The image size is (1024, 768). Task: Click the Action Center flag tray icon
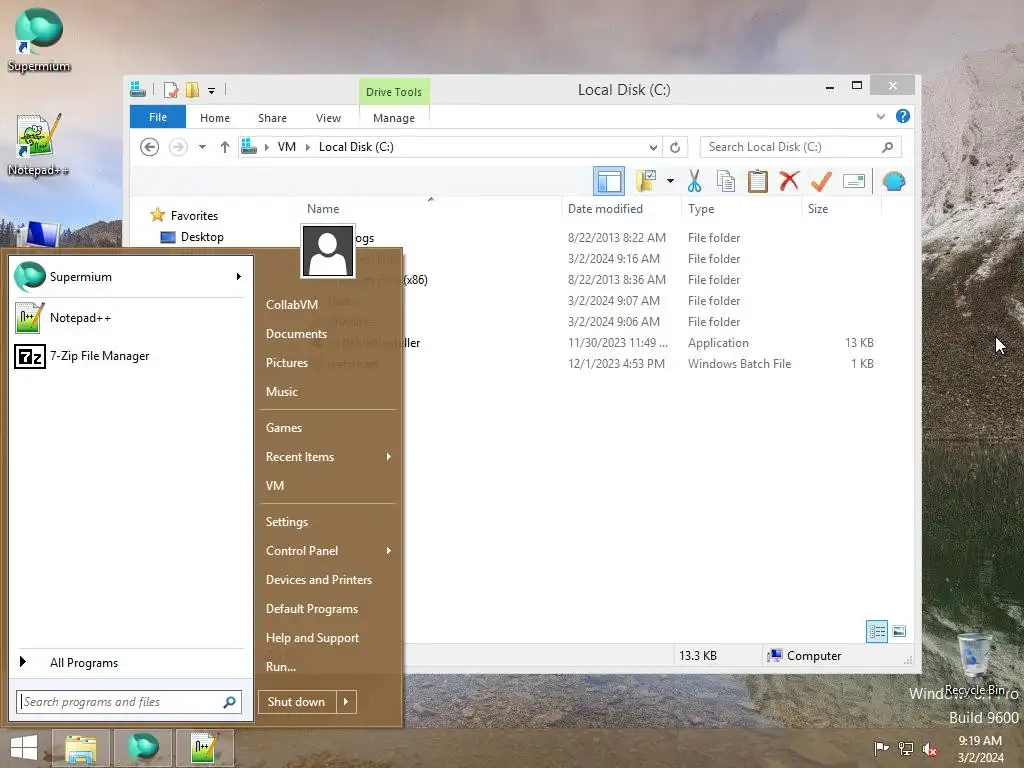[881, 748]
